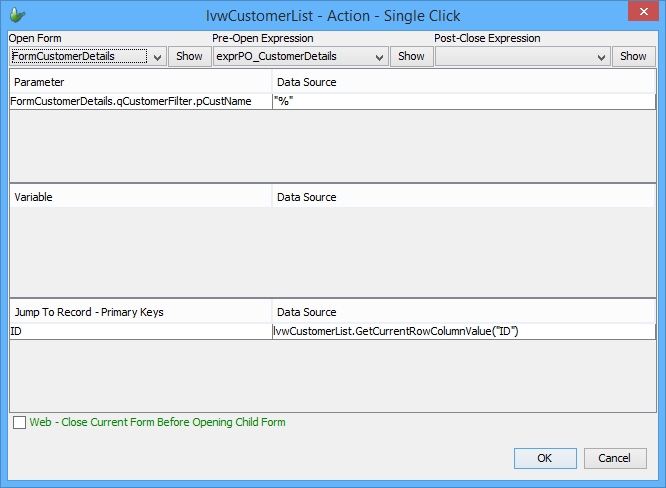Expand the Open Form dropdown

click(x=157, y=57)
